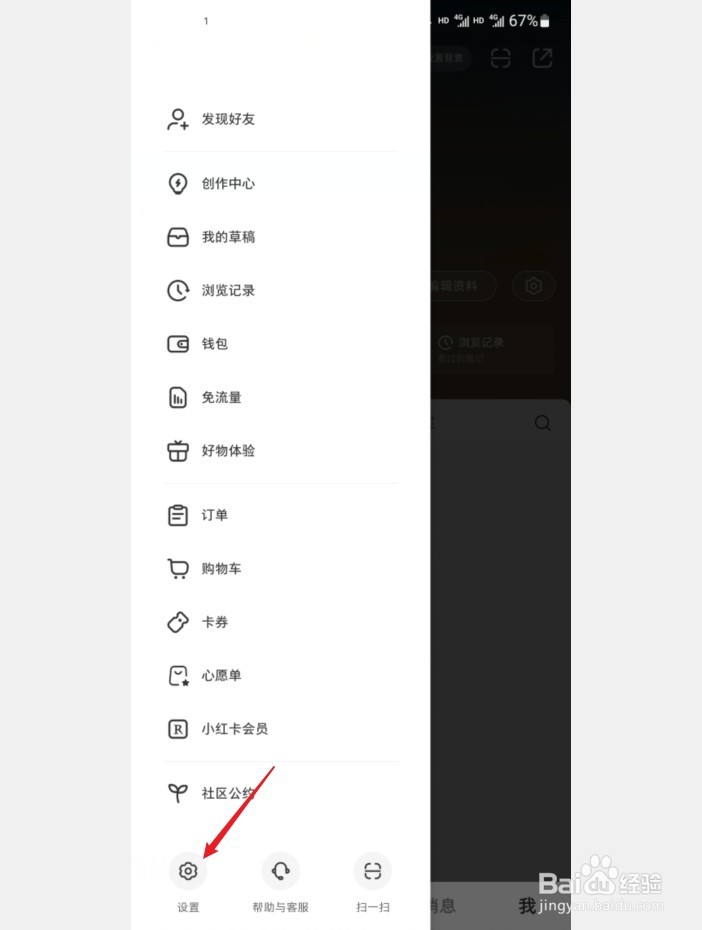Screen dimensions: 702x930
Task: Open 订单 orders entry
Action: 281,515
